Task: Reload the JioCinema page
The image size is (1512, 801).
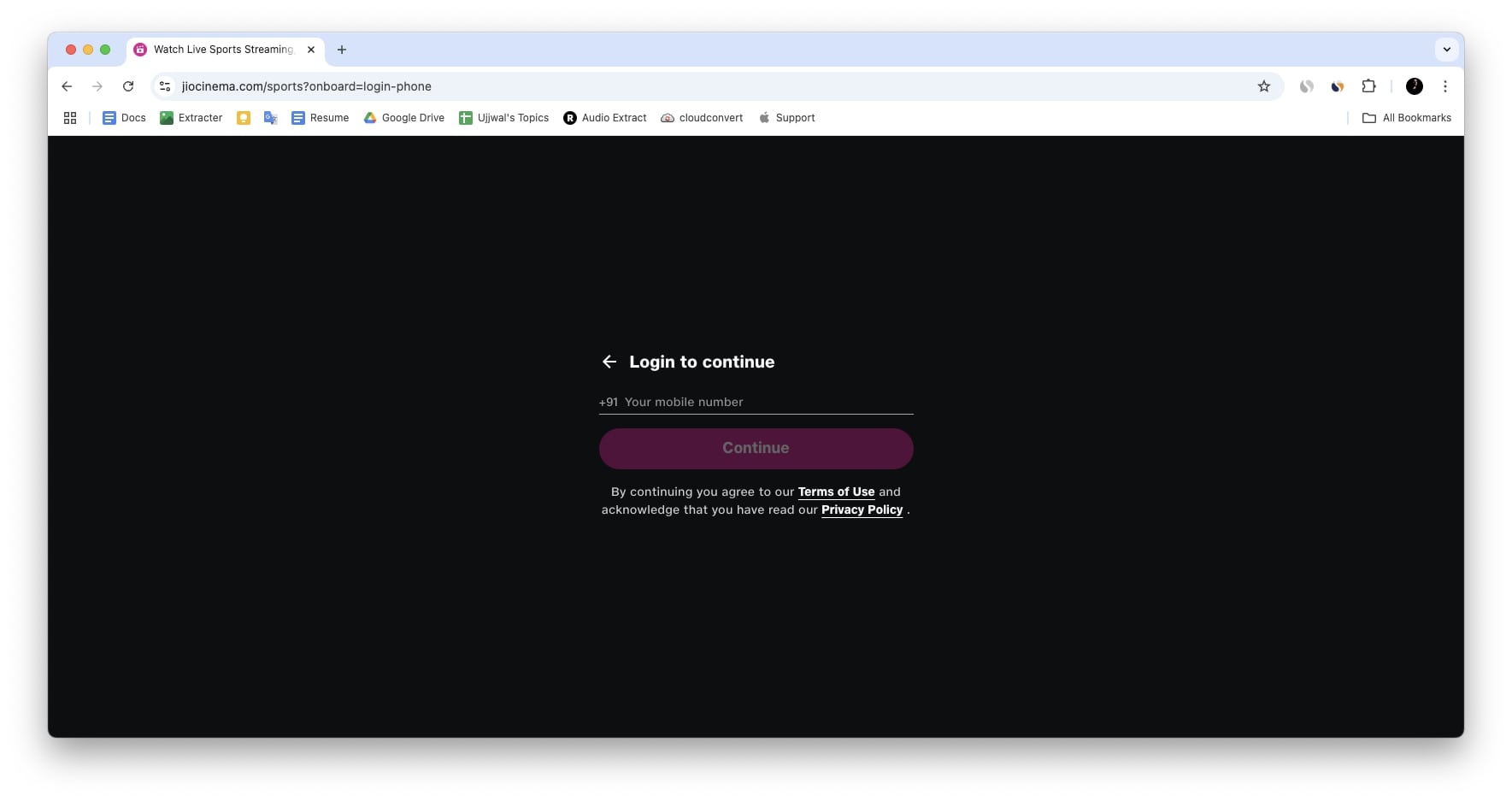Action: [x=128, y=86]
